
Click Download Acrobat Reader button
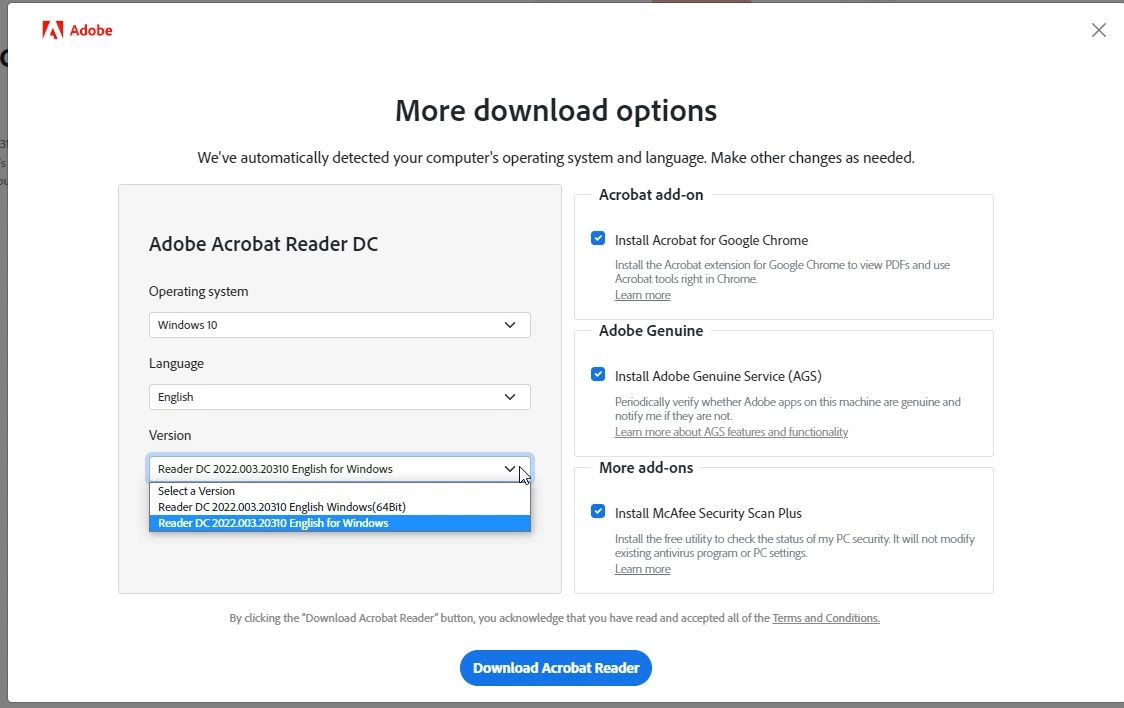(556, 668)
